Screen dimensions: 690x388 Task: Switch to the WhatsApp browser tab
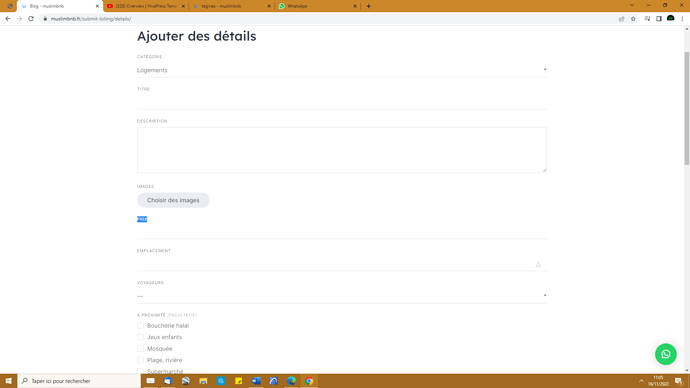(317, 6)
